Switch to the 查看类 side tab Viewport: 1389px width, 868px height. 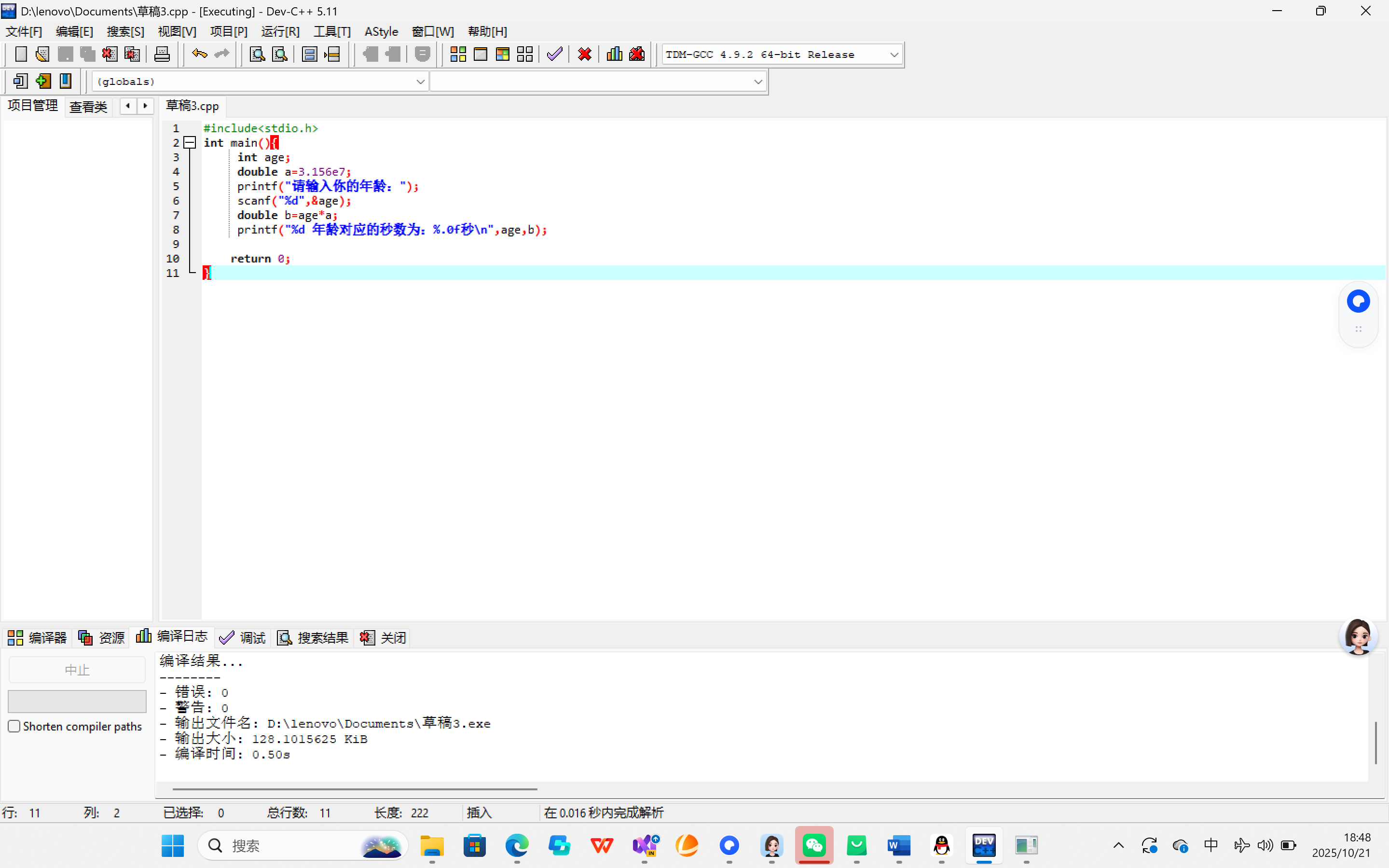point(88,107)
